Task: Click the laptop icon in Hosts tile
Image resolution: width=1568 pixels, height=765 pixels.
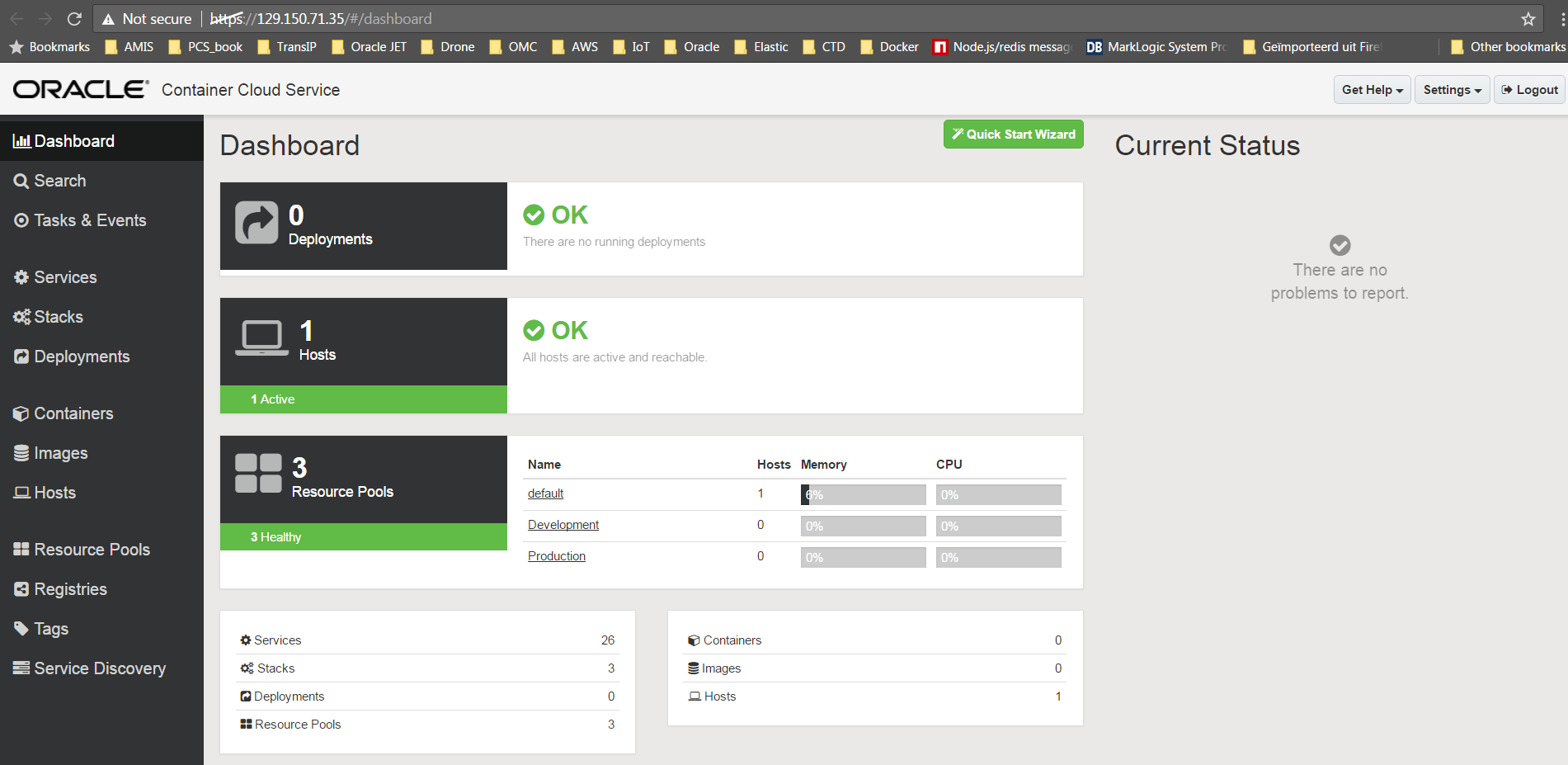Action: tap(261, 338)
